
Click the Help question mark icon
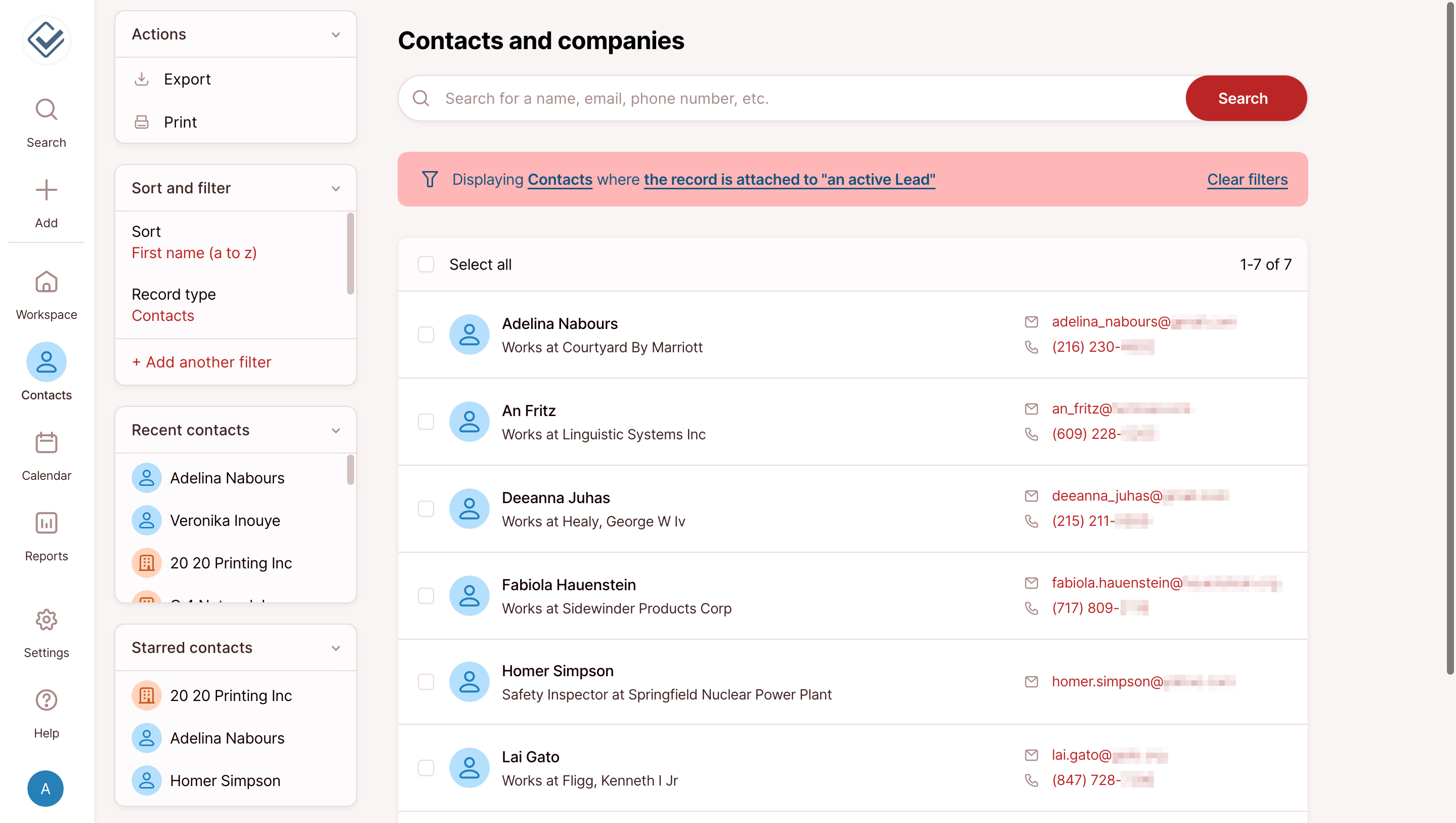[x=47, y=700]
